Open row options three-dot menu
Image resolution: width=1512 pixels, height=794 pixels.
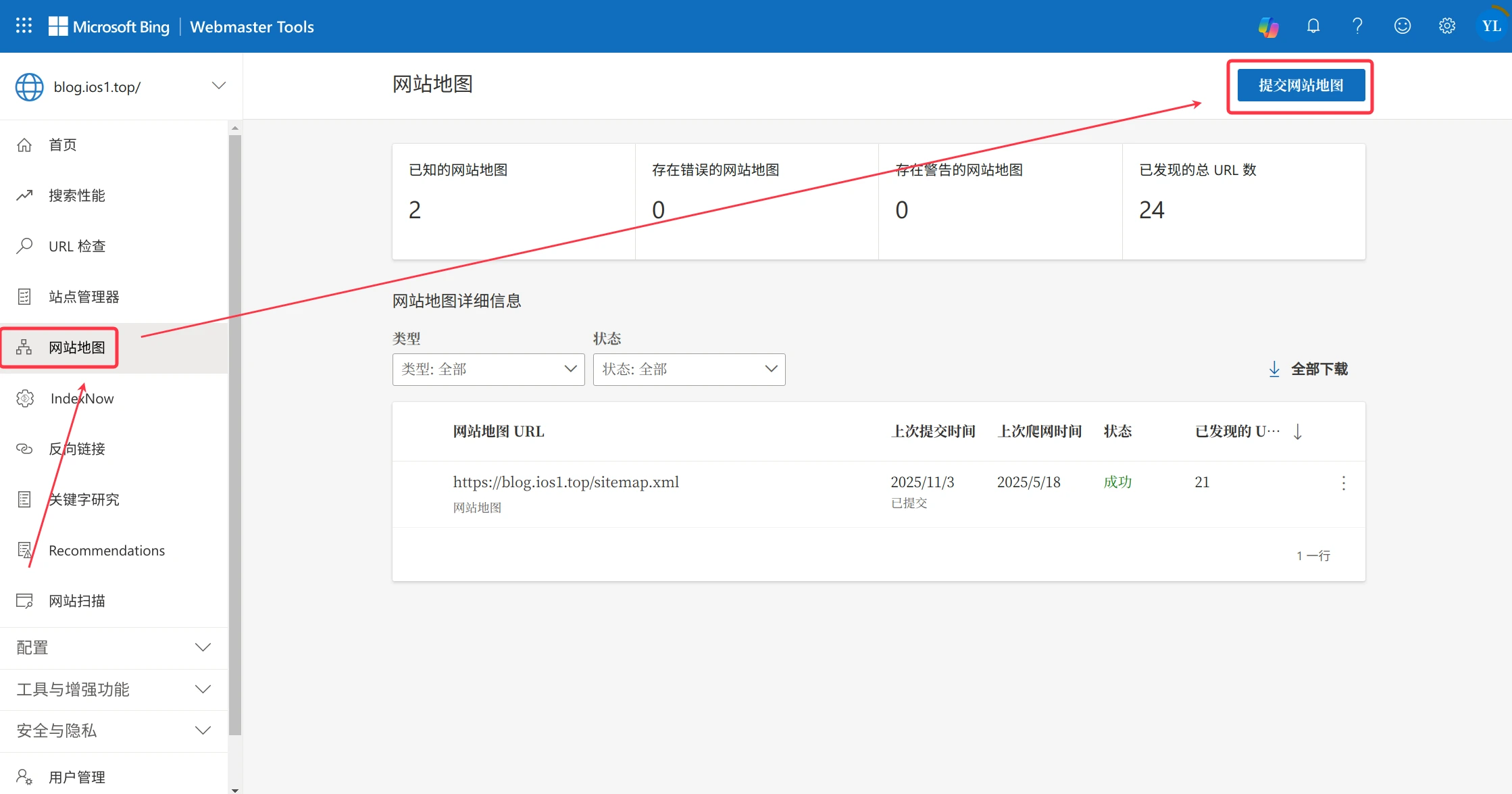tap(1343, 482)
